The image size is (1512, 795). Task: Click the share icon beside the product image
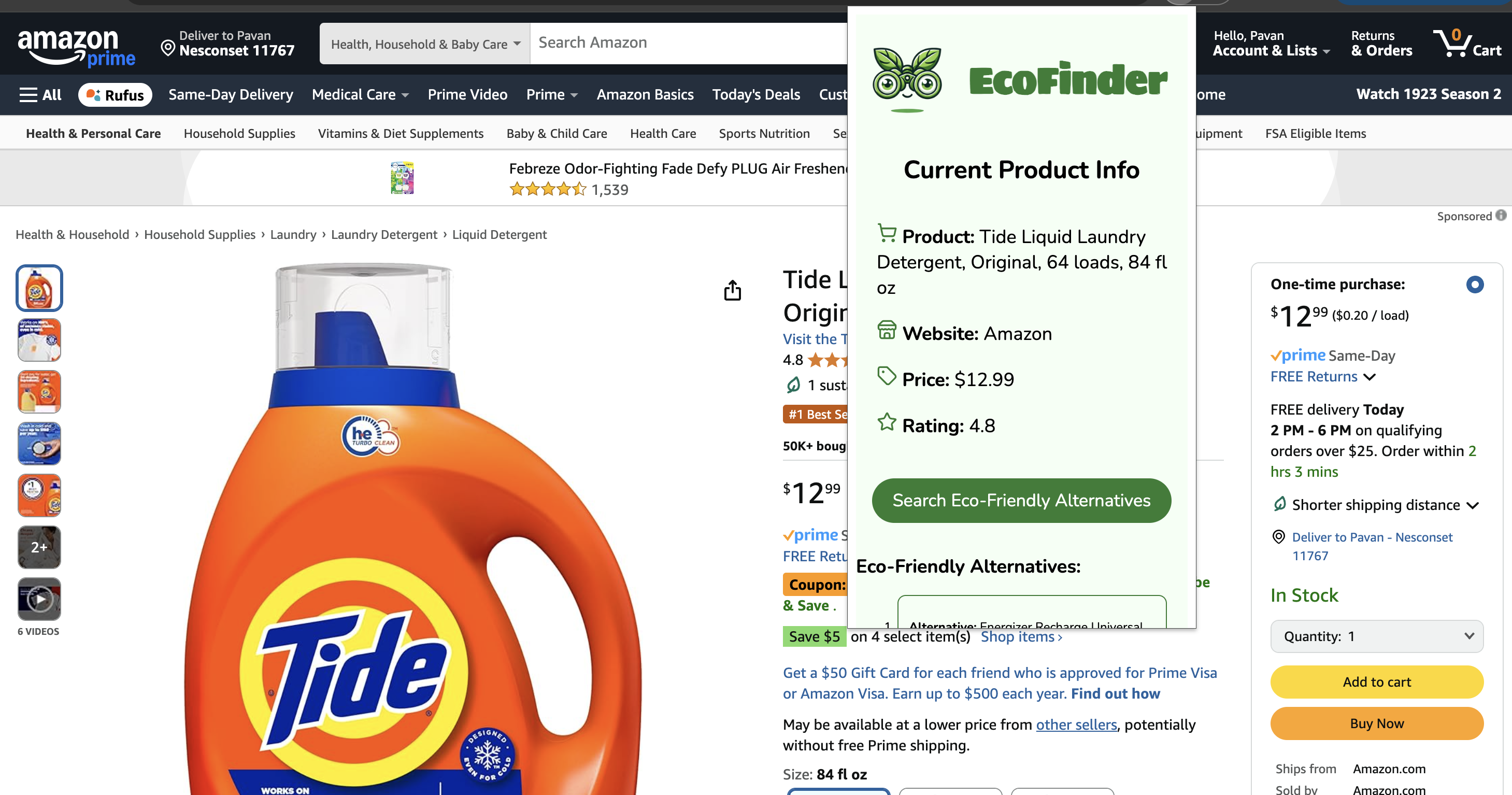[732, 290]
